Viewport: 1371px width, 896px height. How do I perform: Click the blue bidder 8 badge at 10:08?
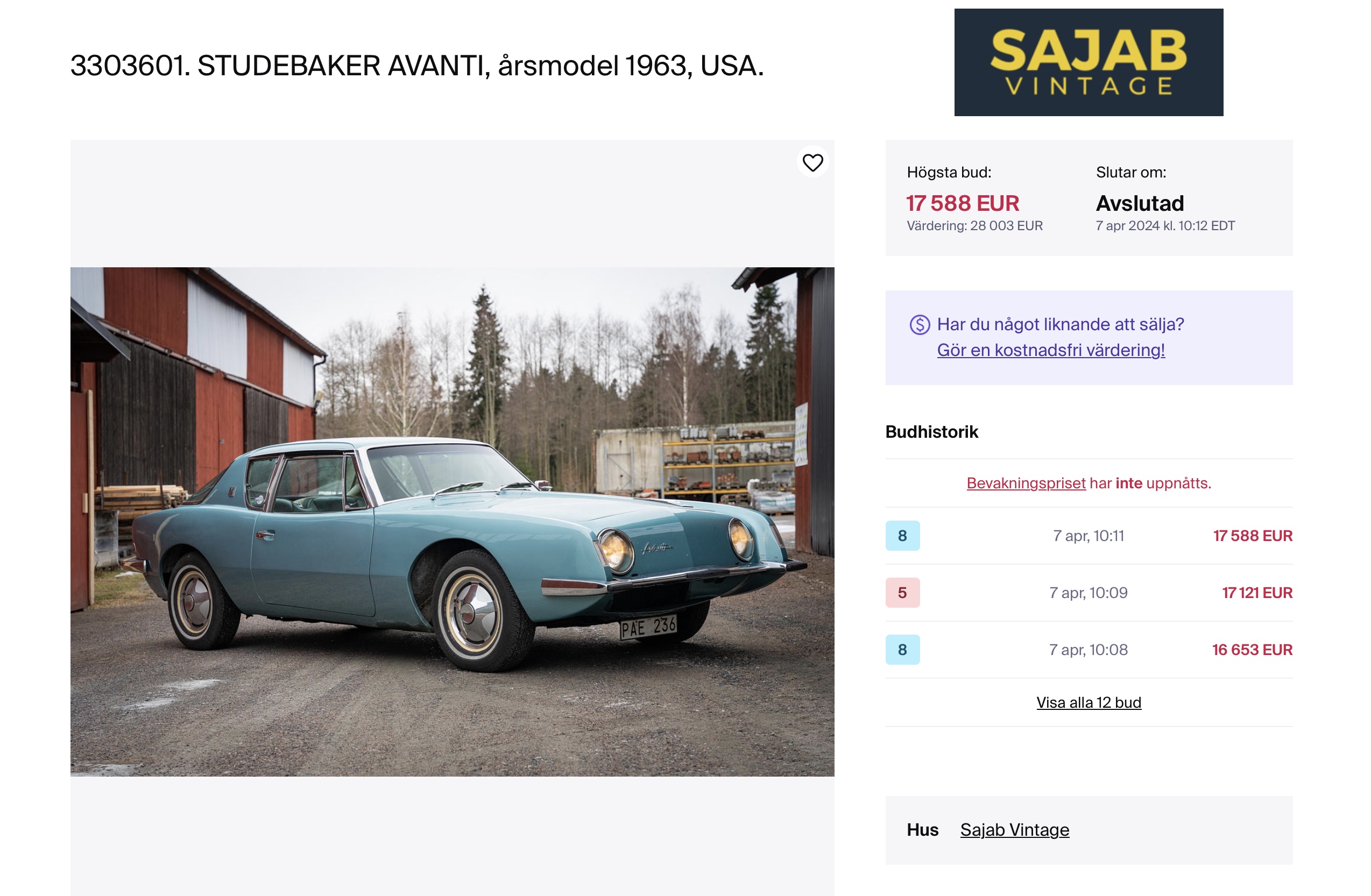pyautogui.click(x=902, y=650)
